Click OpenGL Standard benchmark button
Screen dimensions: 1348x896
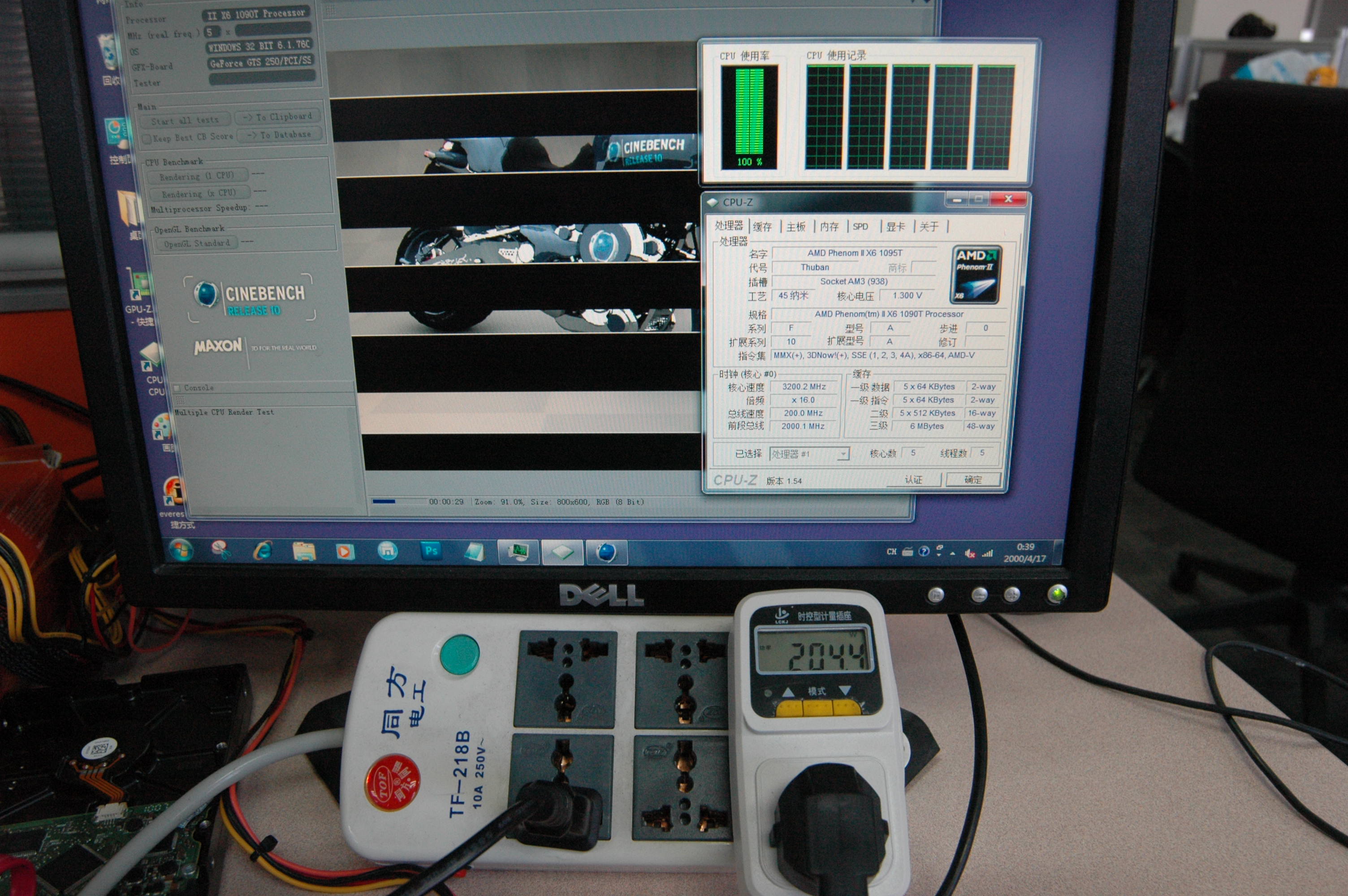point(197,243)
